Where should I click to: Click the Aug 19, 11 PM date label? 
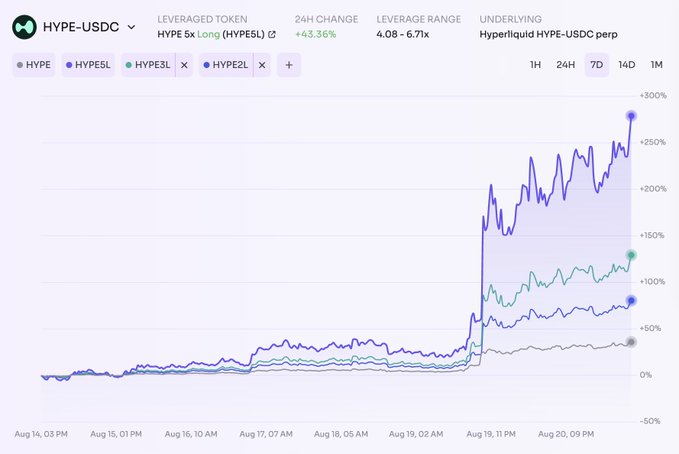pyautogui.click(x=491, y=434)
